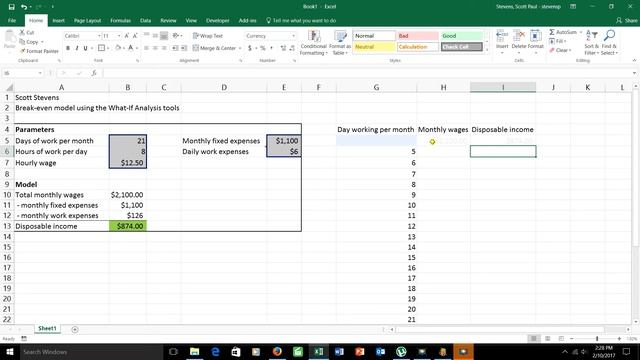Undo the last action
Screen dimensions: 640x360
point(24,7)
